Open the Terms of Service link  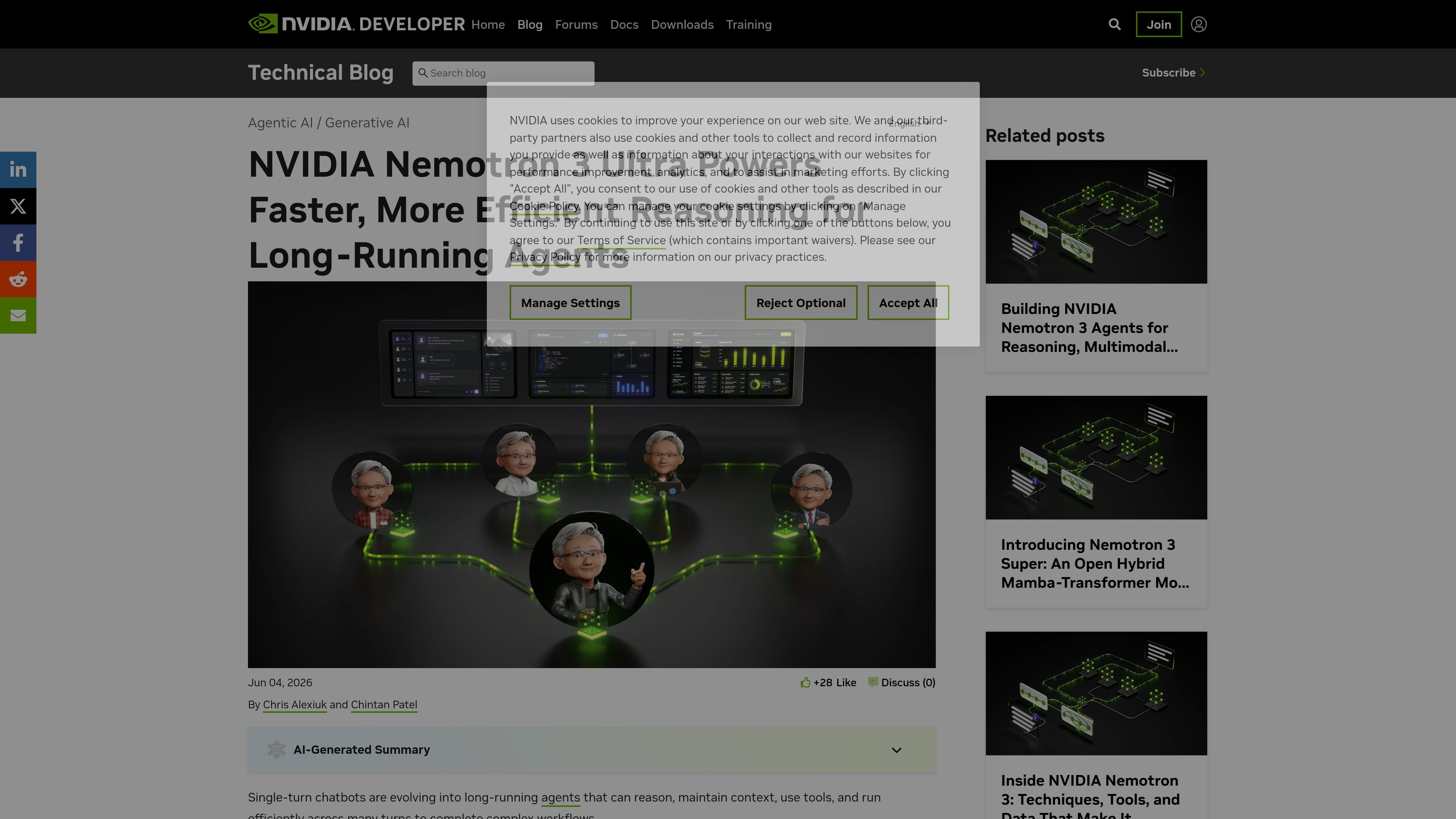pos(621,240)
